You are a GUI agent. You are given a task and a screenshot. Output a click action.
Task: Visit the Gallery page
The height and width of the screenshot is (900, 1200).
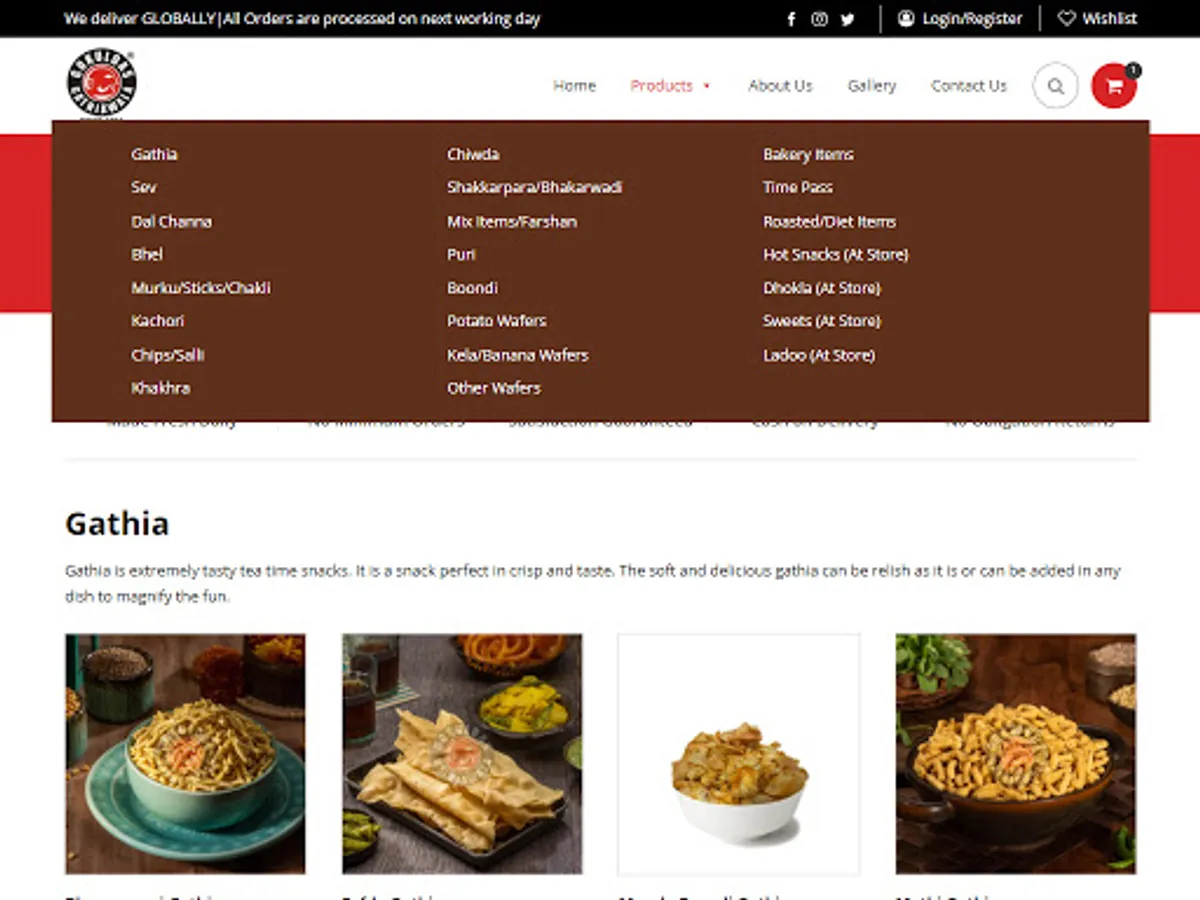click(x=872, y=86)
